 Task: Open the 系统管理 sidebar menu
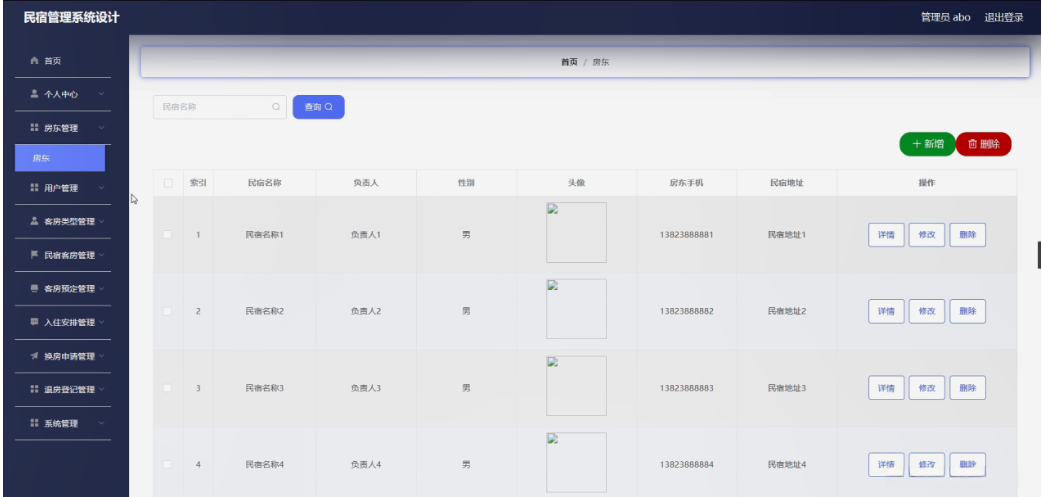(x=62, y=423)
